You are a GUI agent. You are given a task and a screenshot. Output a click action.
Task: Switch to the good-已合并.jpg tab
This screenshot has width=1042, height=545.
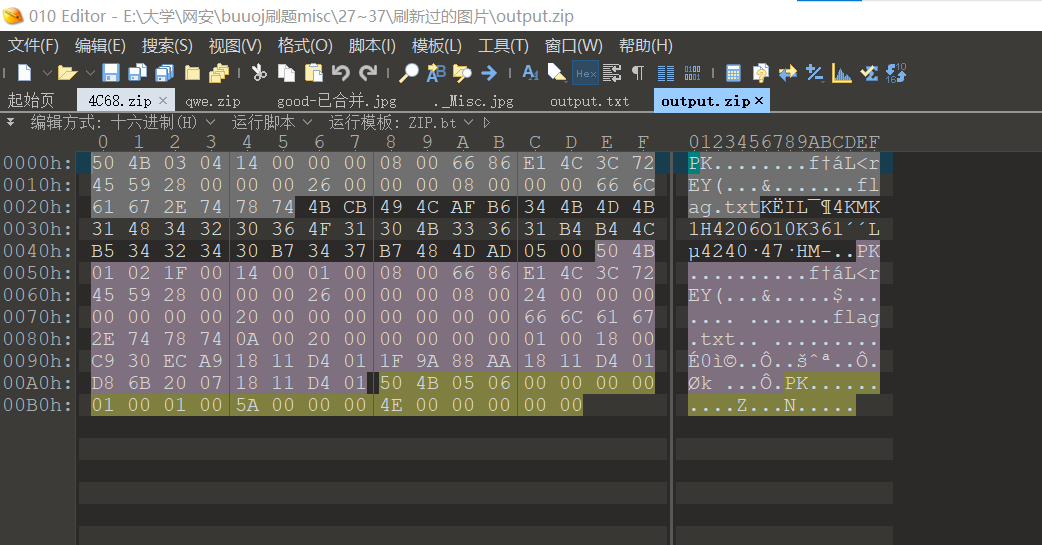(336, 101)
